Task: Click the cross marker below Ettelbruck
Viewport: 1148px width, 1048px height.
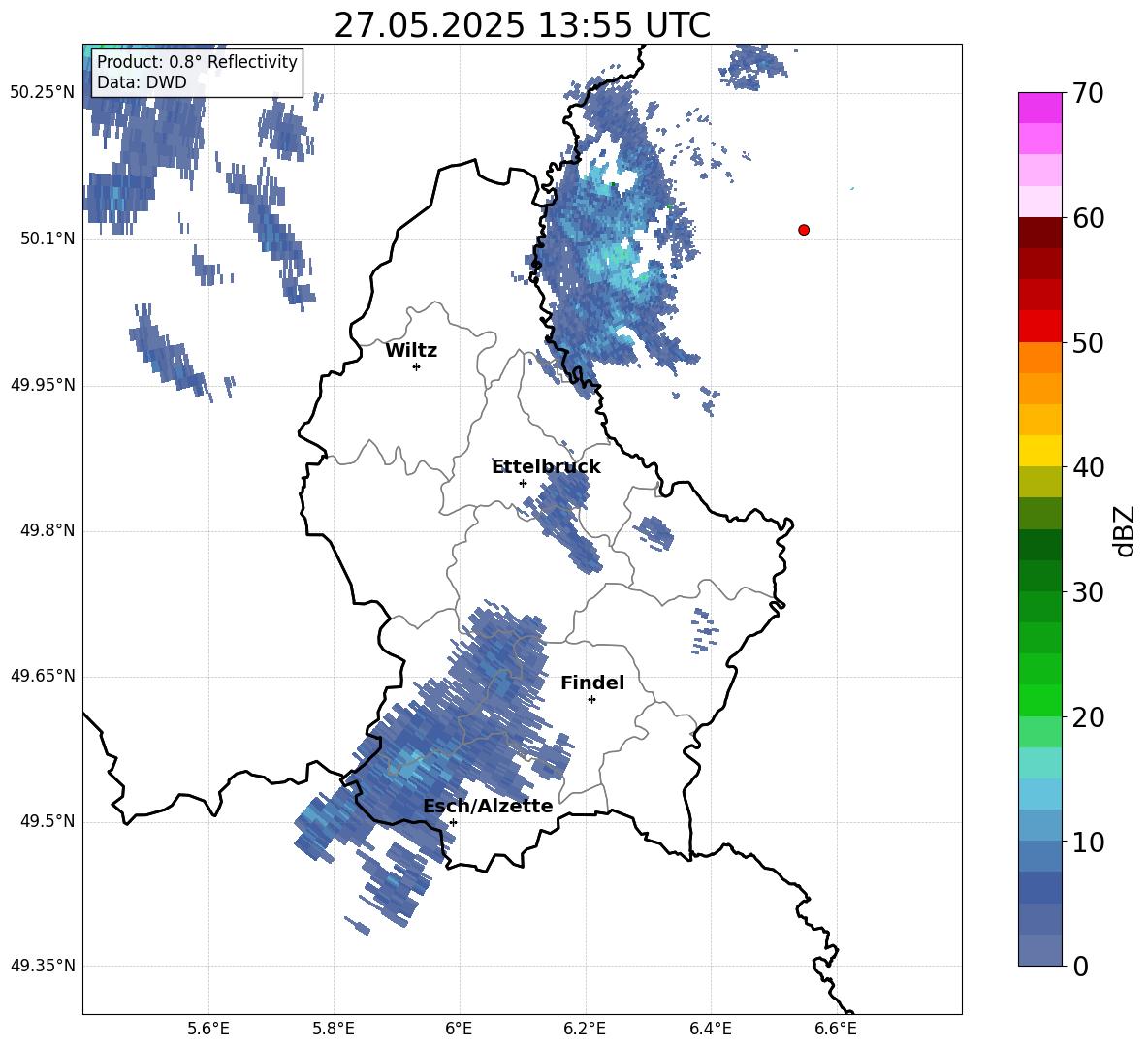Action: point(523,483)
